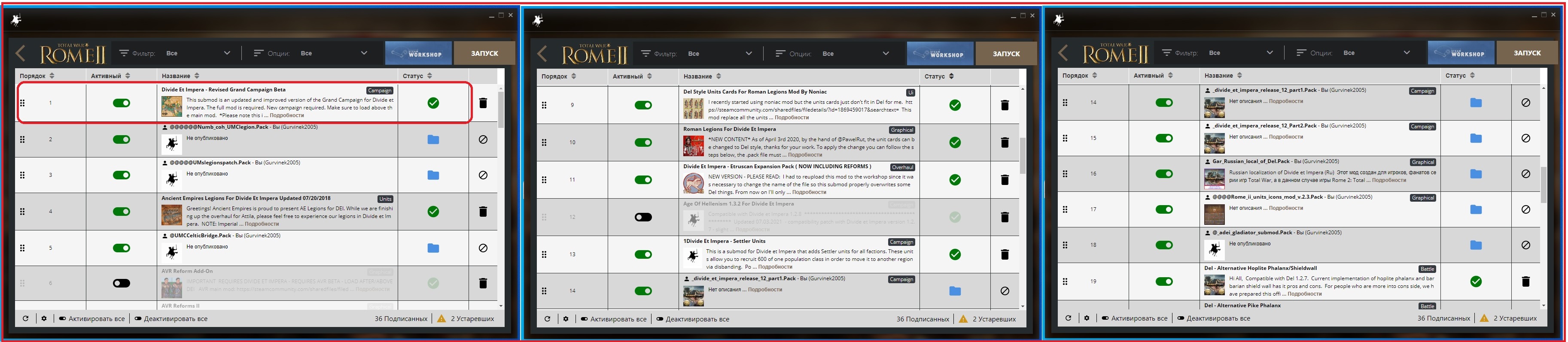1568x342 pixels.
Task: Open folder icon for Gar_Russian_local_of_DeI.Pack
Action: click(x=1476, y=174)
